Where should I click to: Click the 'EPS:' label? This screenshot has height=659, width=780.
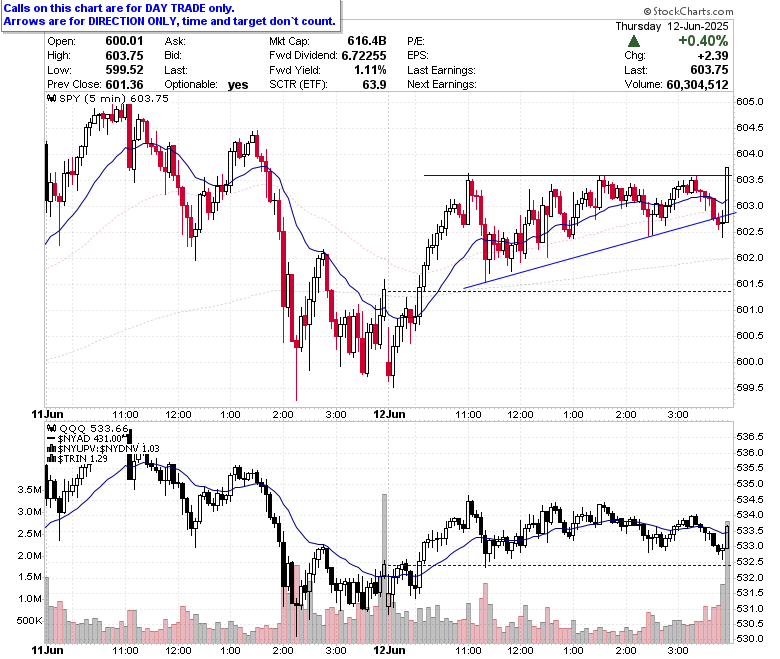[418, 55]
